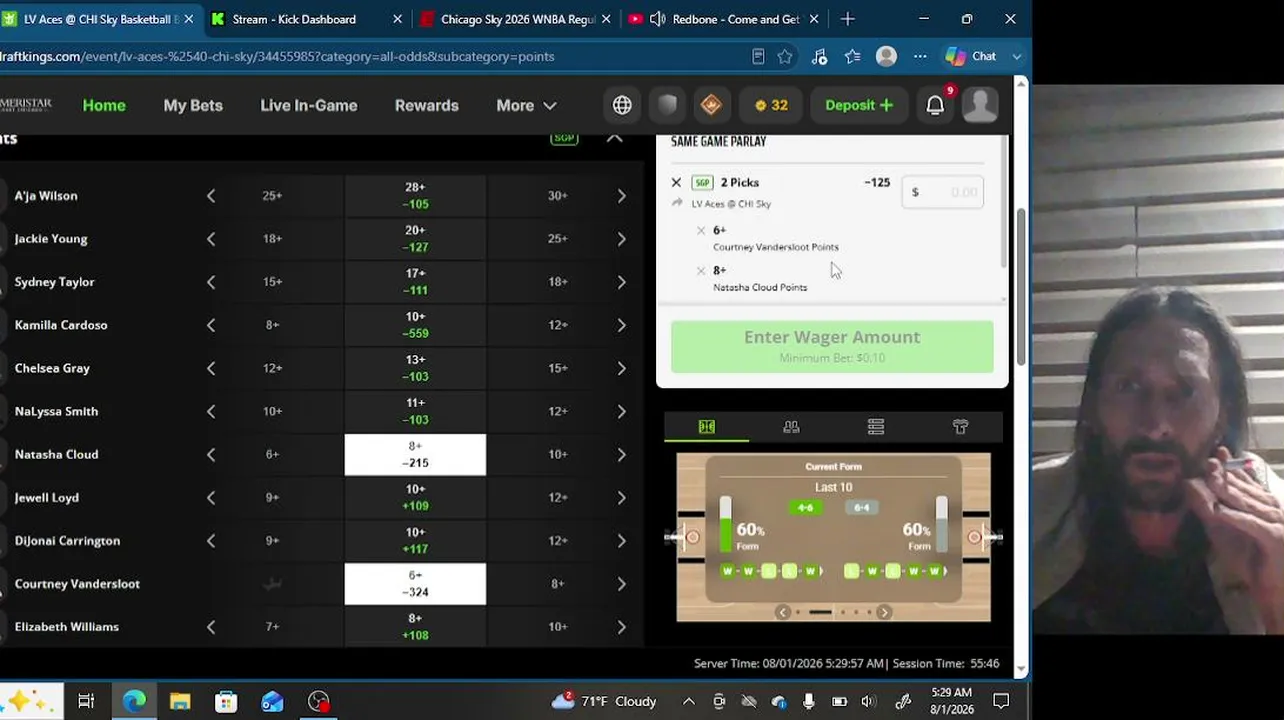Open the reading view icon in address bar
Screen dimensions: 1284x720
[758, 57]
